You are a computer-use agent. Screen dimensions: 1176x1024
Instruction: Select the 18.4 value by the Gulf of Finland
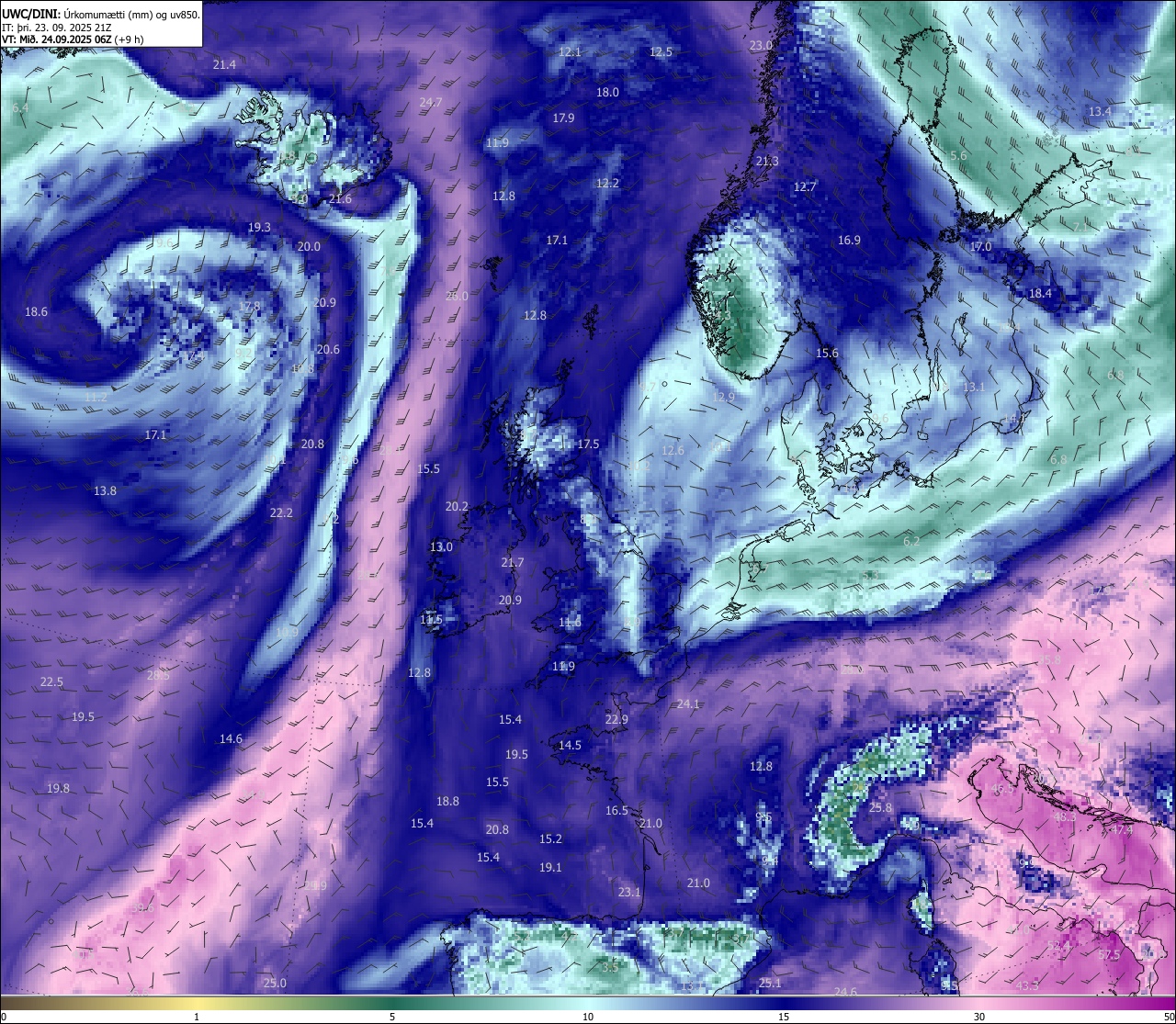pos(1040,293)
